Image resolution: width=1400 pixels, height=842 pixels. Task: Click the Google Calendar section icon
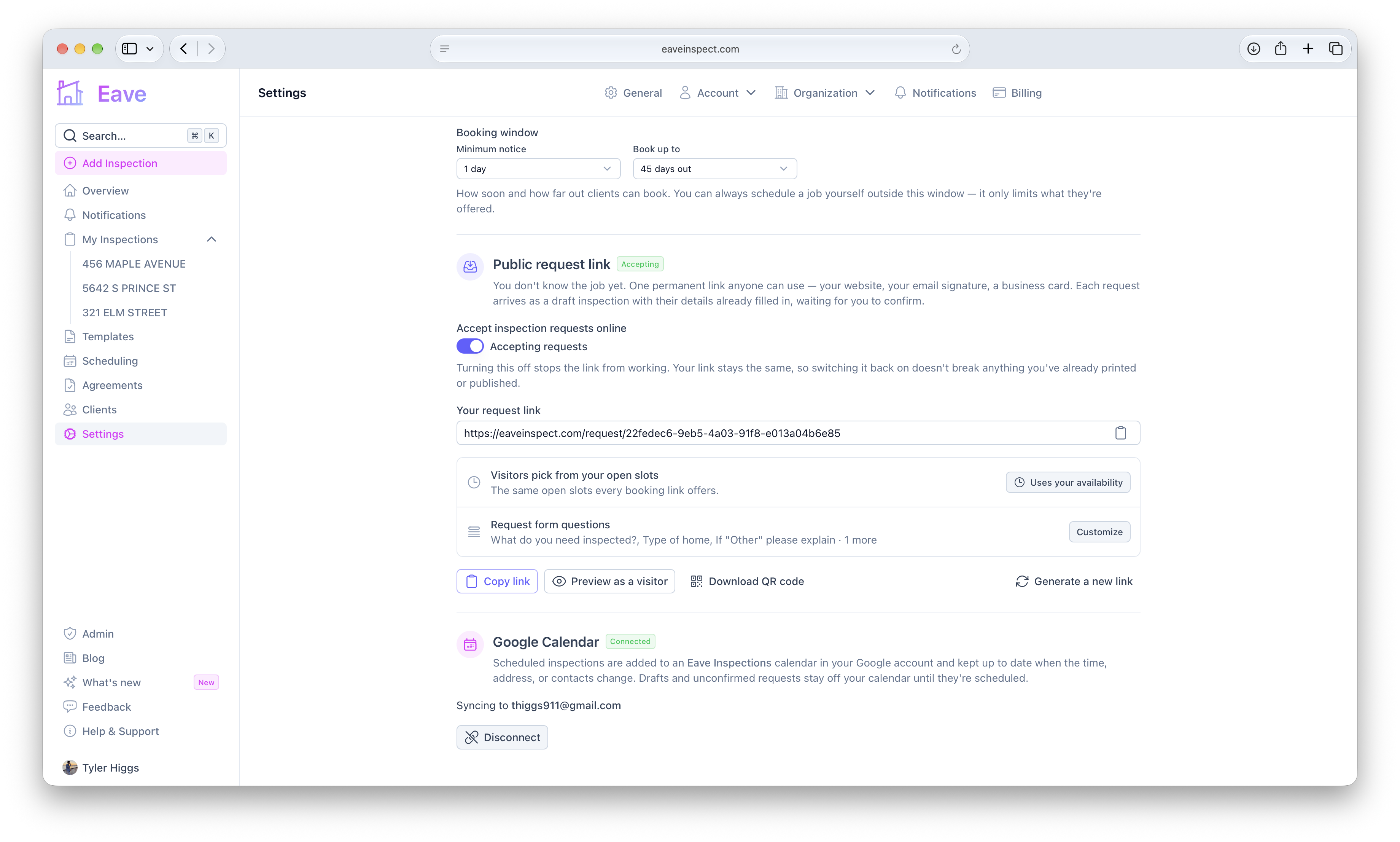tap(470, 644)
